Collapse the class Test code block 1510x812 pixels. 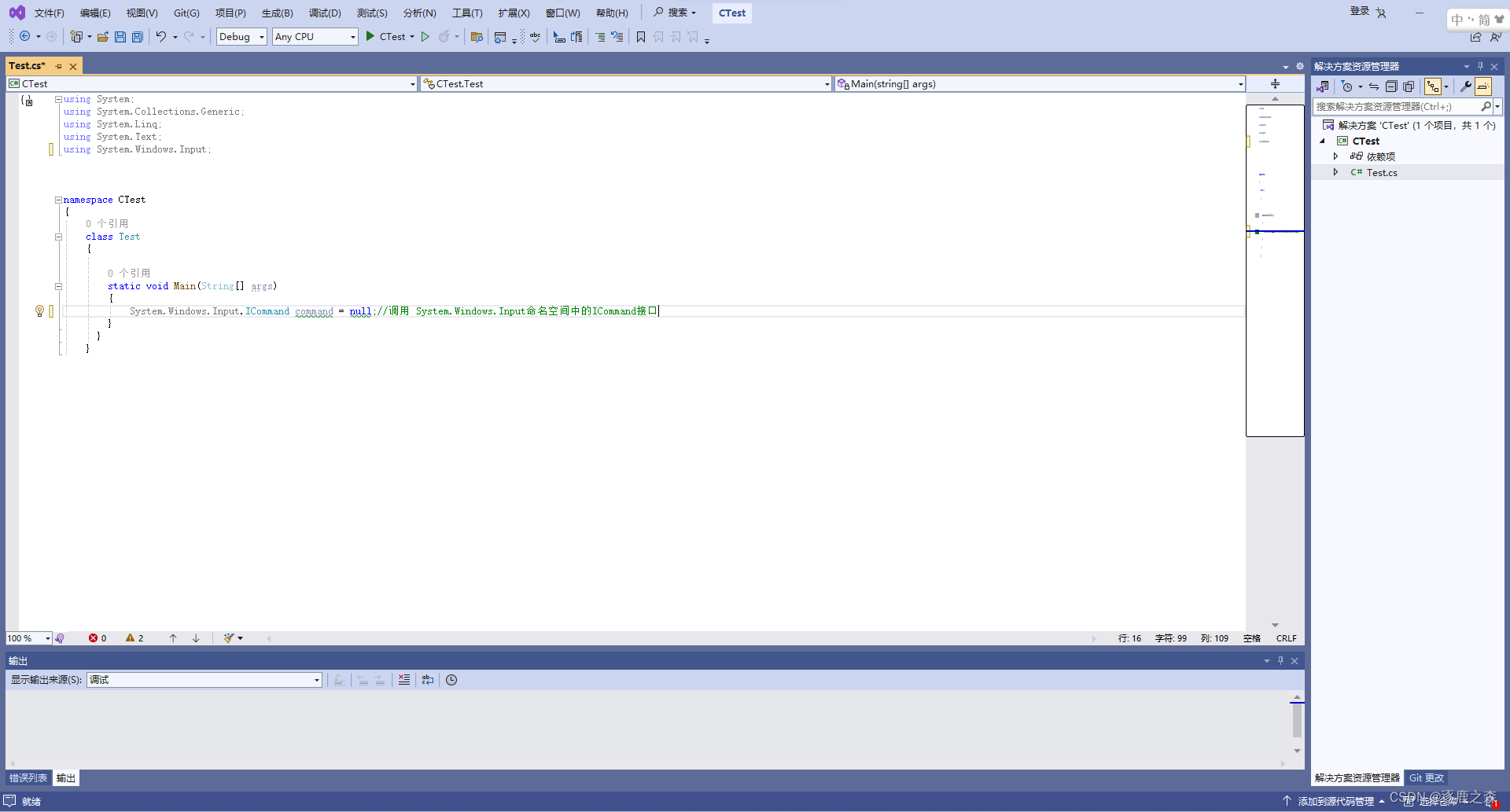[58, 237]
